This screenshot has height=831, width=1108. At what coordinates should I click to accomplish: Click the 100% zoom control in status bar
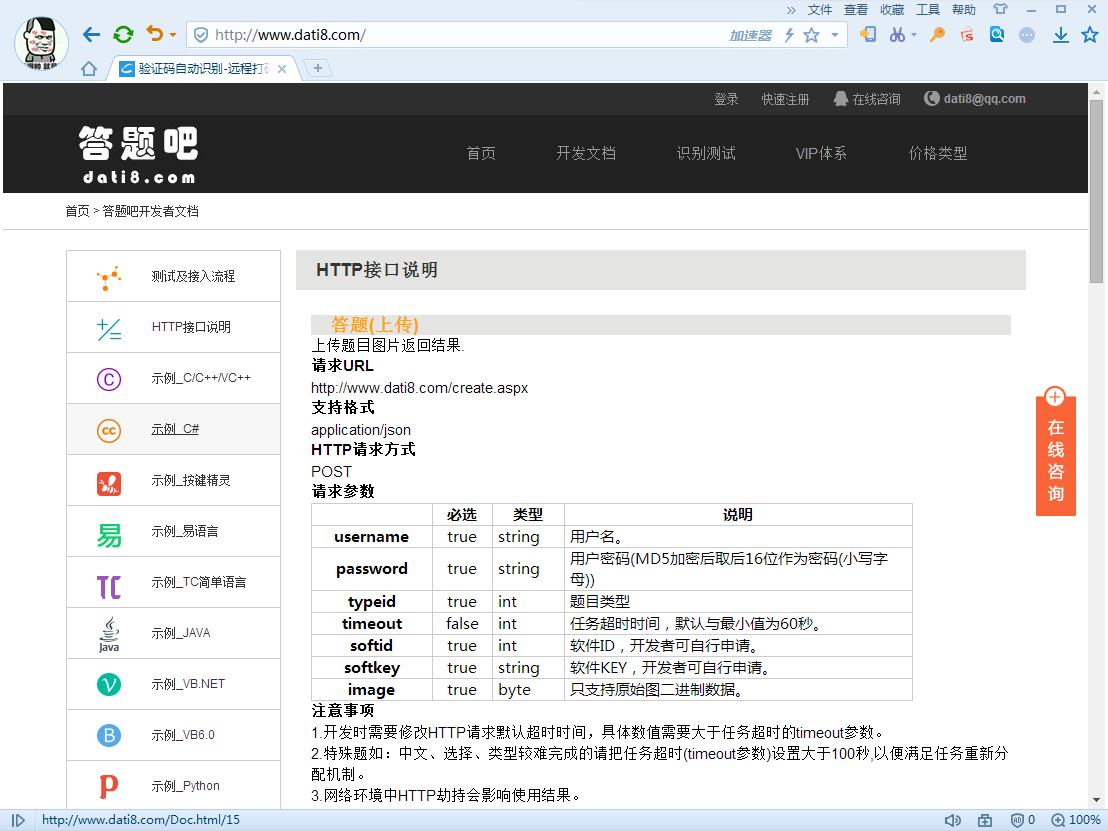[x=1075, y=820]
